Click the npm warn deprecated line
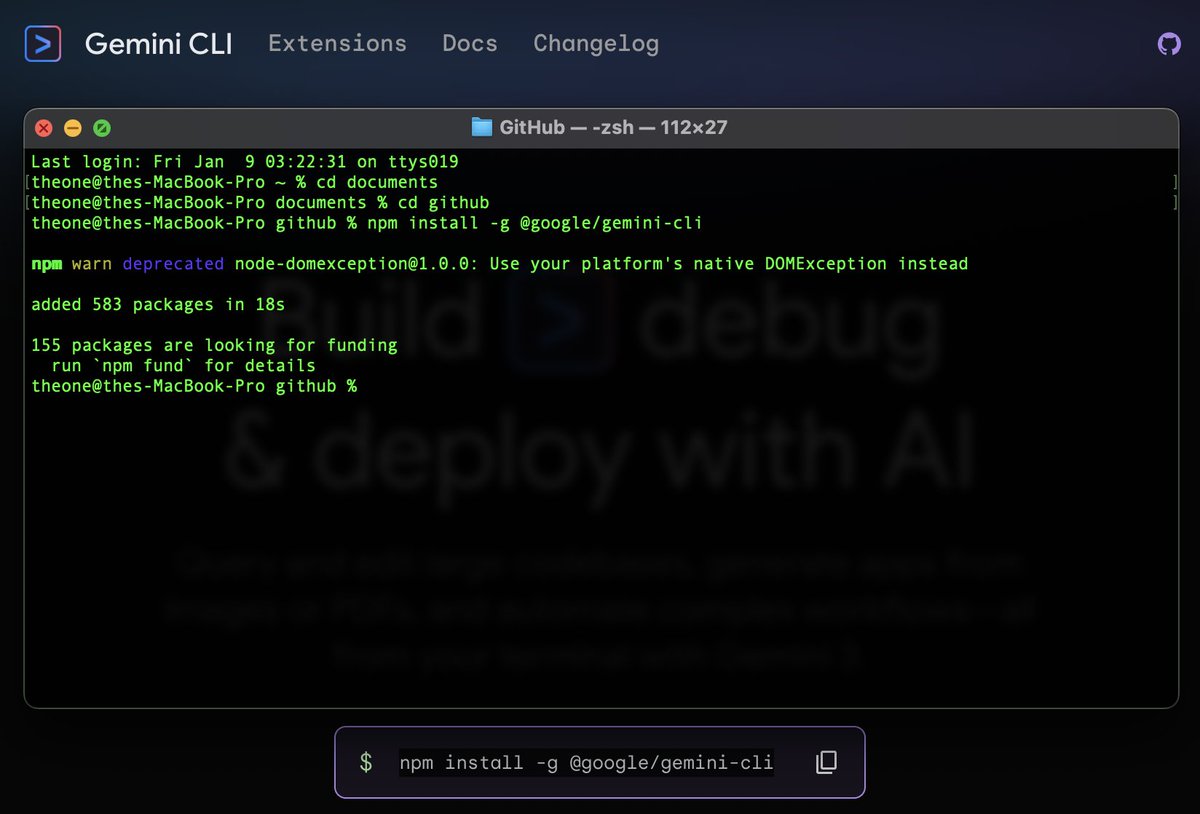 coord(500,264)
